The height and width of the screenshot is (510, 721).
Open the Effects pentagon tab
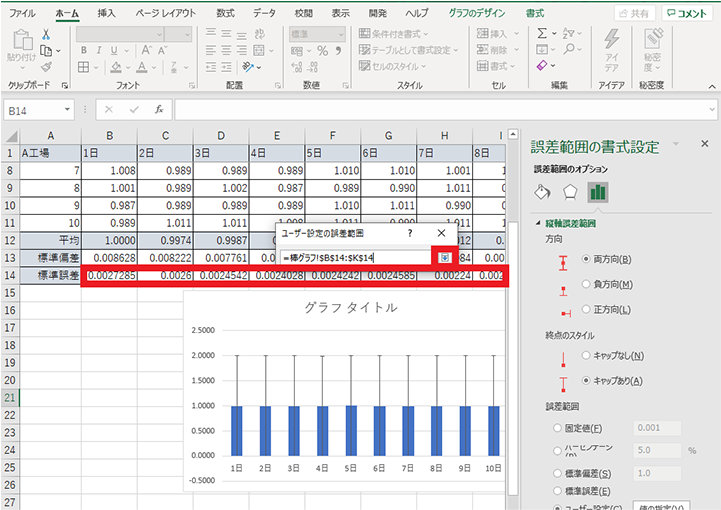point(570,192)
